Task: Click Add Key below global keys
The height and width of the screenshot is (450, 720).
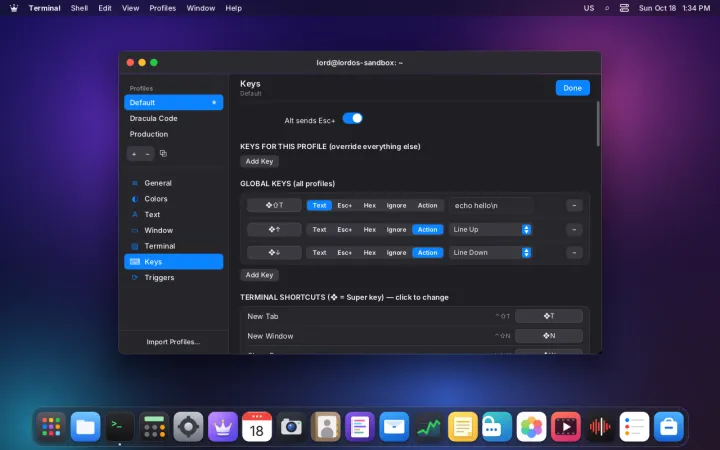Action: coord(259,275)
